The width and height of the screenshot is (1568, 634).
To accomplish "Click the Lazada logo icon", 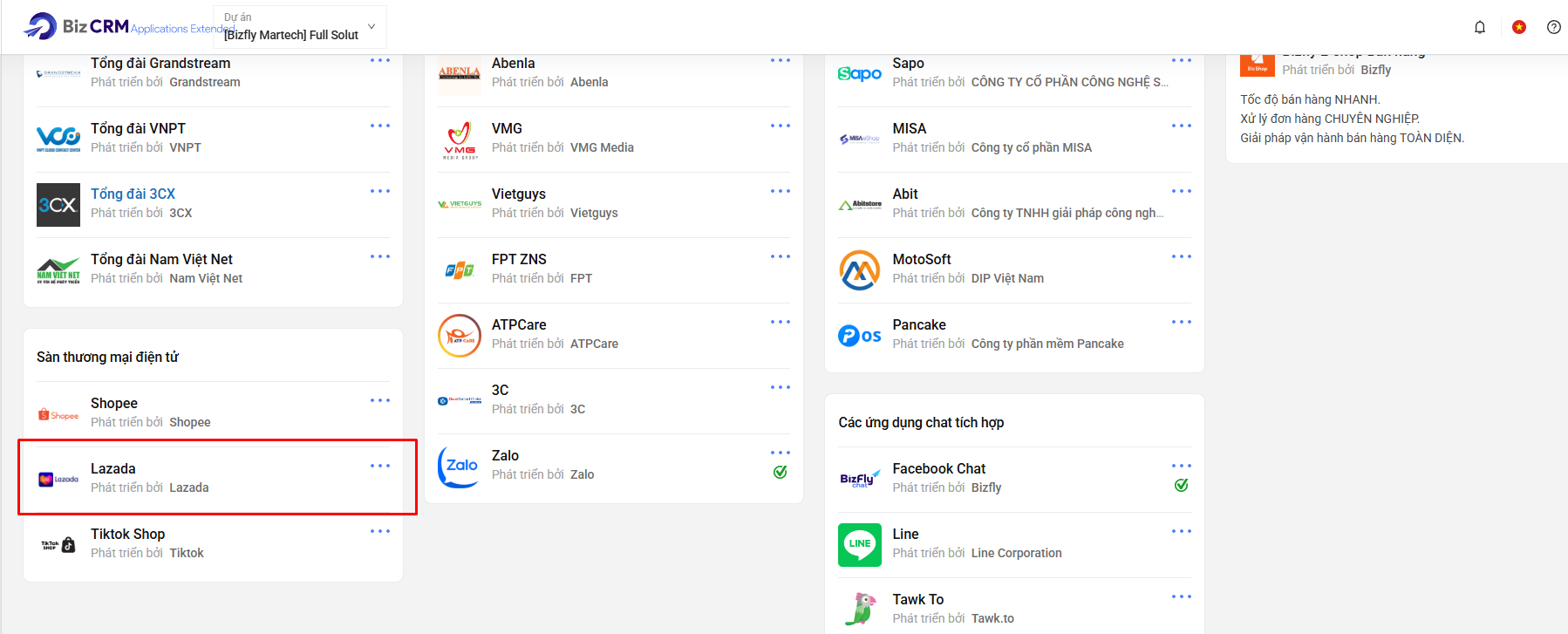I will click(58, 480).
